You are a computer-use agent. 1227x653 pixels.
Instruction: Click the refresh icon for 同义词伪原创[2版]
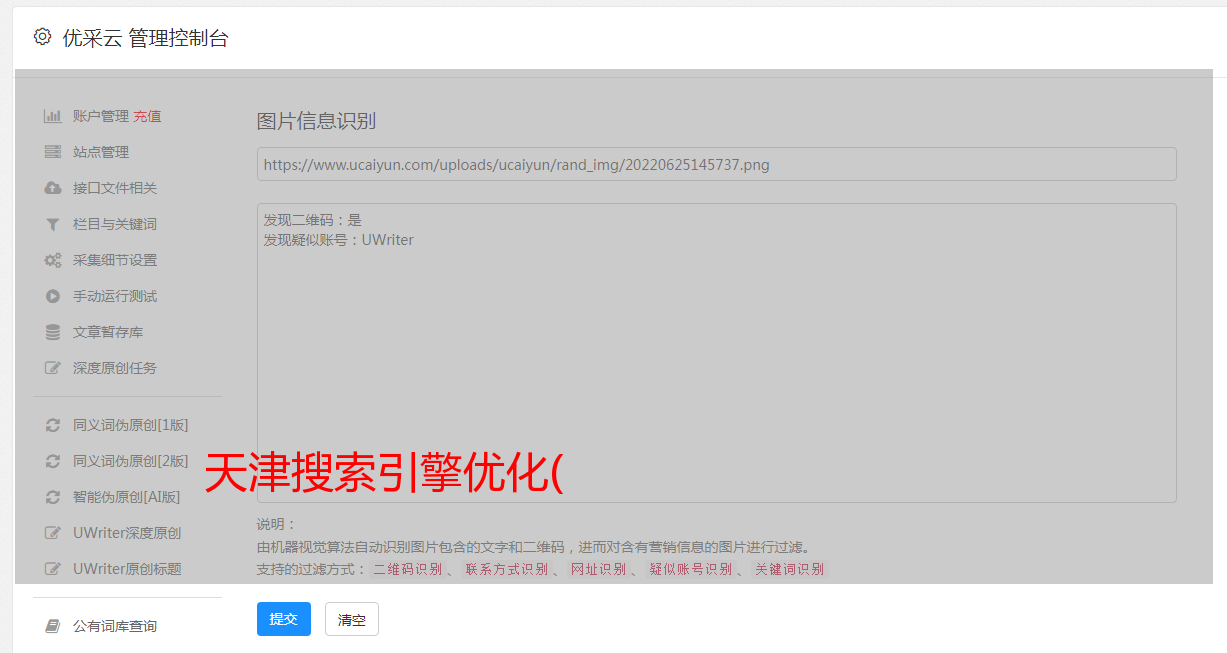pos(53,461)
